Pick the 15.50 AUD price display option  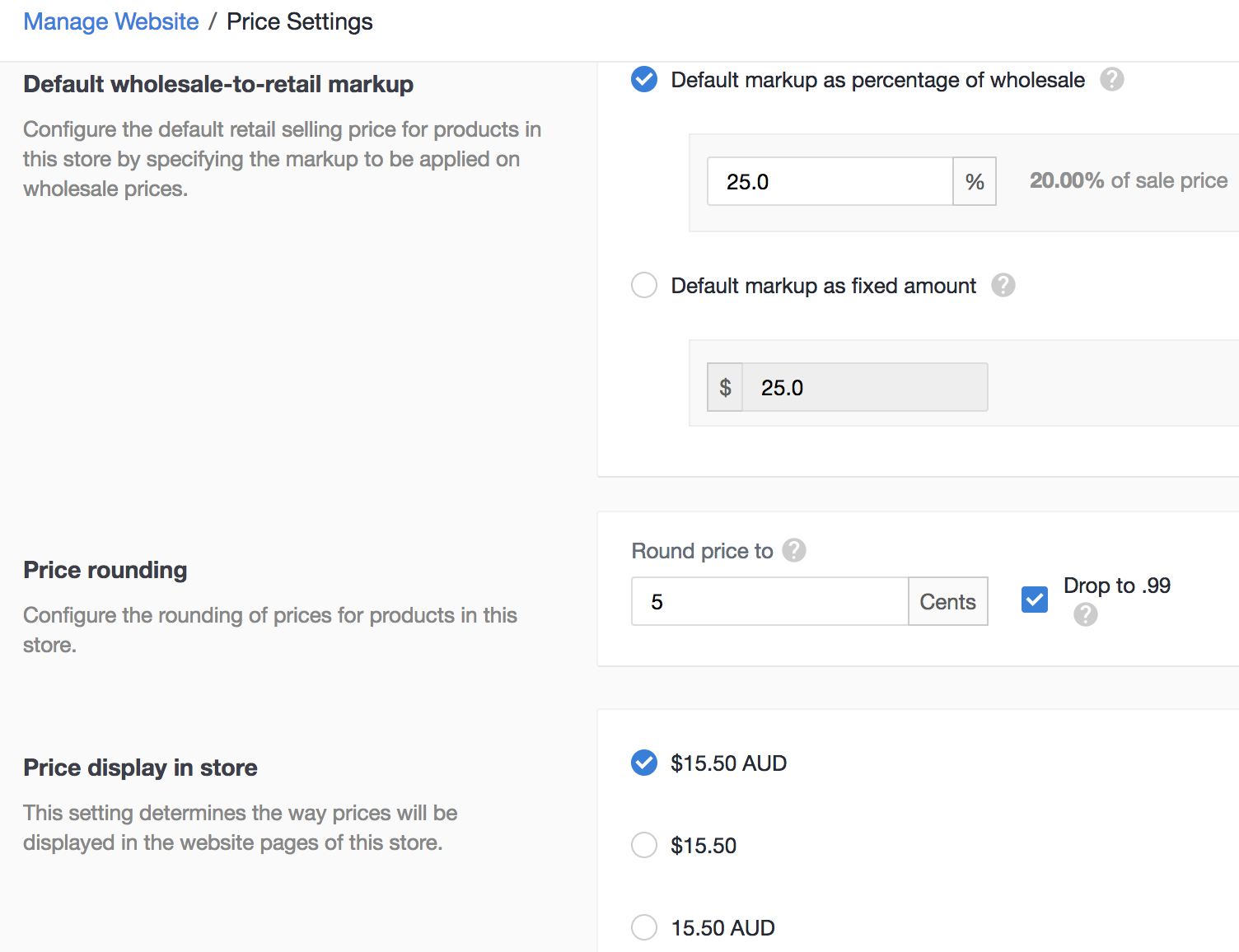point(644,928)
